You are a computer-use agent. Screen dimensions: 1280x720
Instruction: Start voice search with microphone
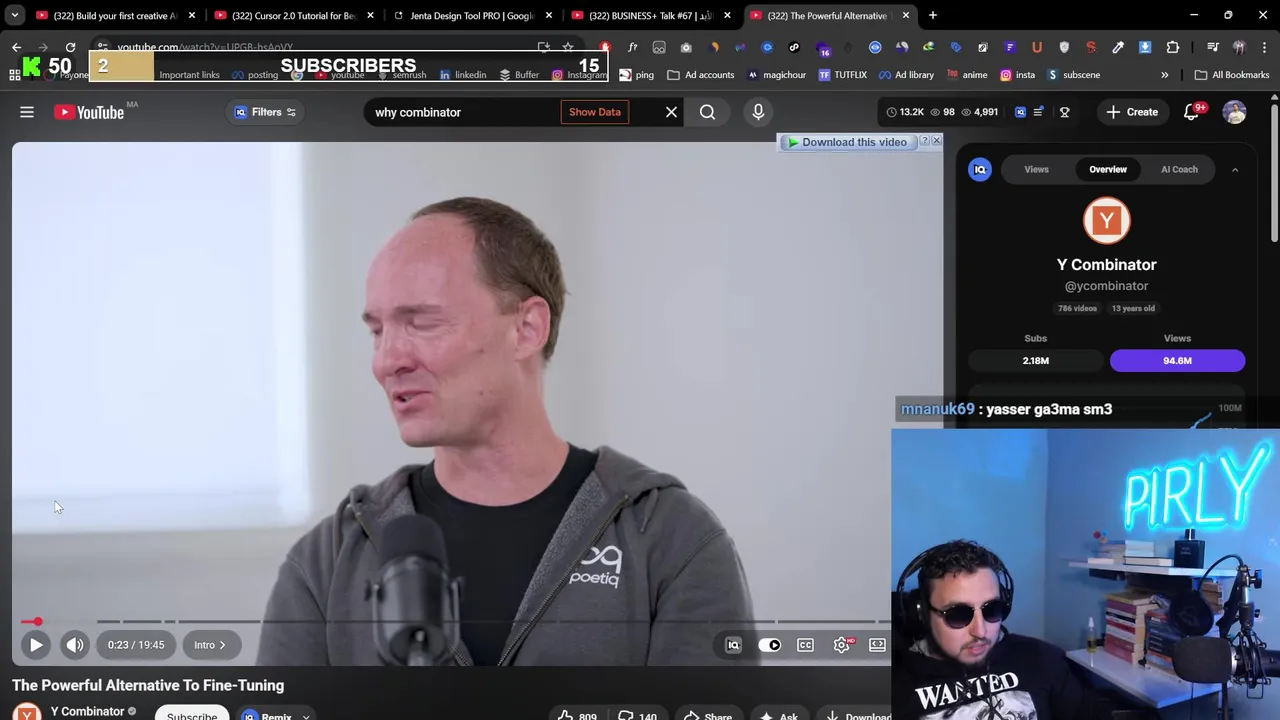click(758, 112)
